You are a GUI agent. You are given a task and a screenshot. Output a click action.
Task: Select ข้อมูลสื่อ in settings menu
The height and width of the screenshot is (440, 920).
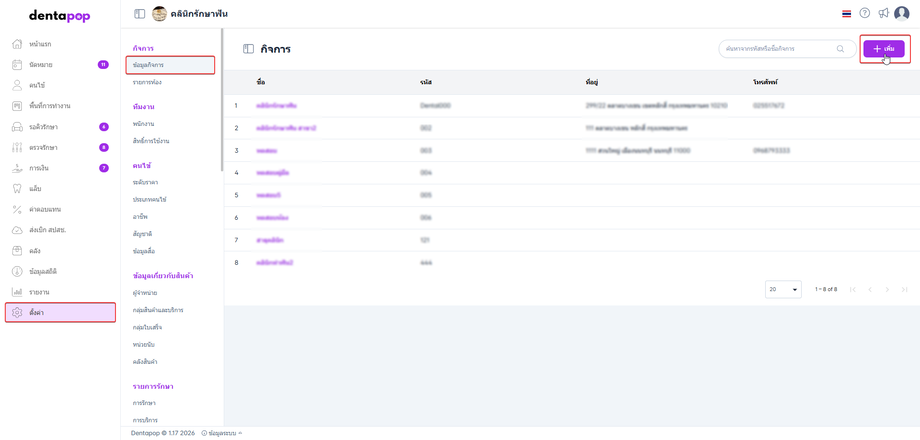point(144,251)
